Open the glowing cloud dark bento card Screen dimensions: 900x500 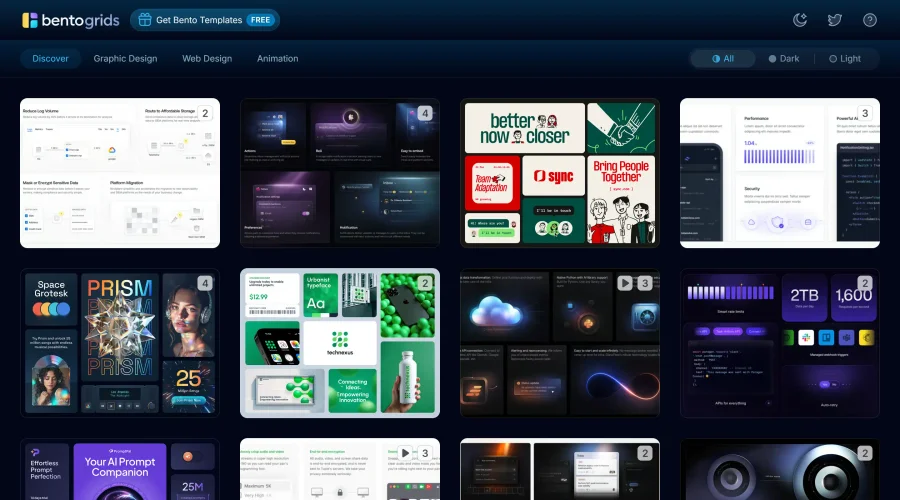click(x=560, y=343)
